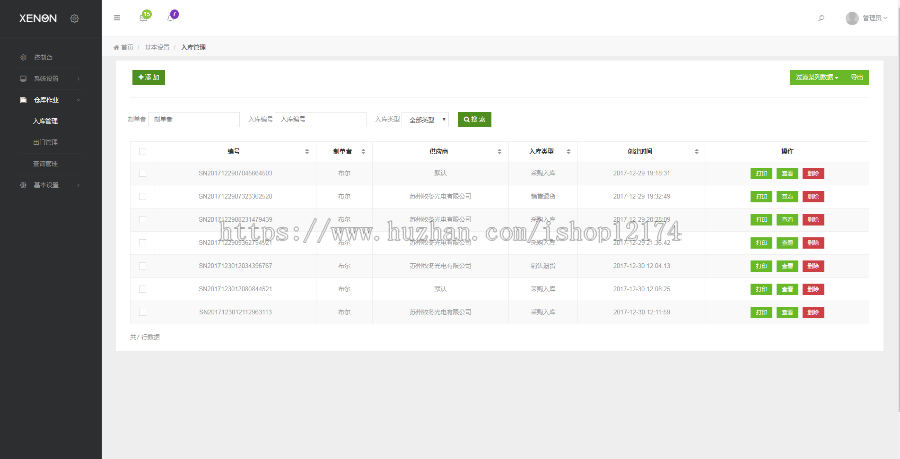
Task: View the entry created at 21:35:42
Action: click(787, 243)
